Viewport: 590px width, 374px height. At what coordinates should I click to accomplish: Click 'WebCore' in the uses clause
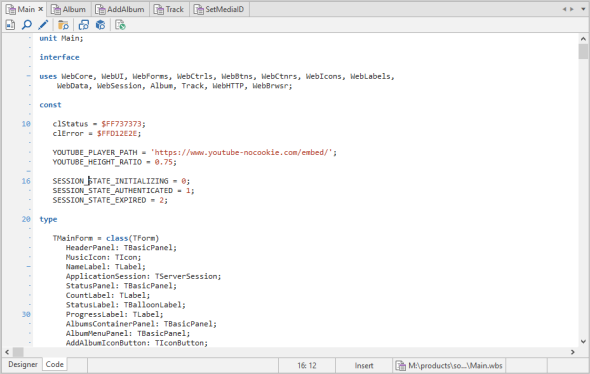click(77, 76)
